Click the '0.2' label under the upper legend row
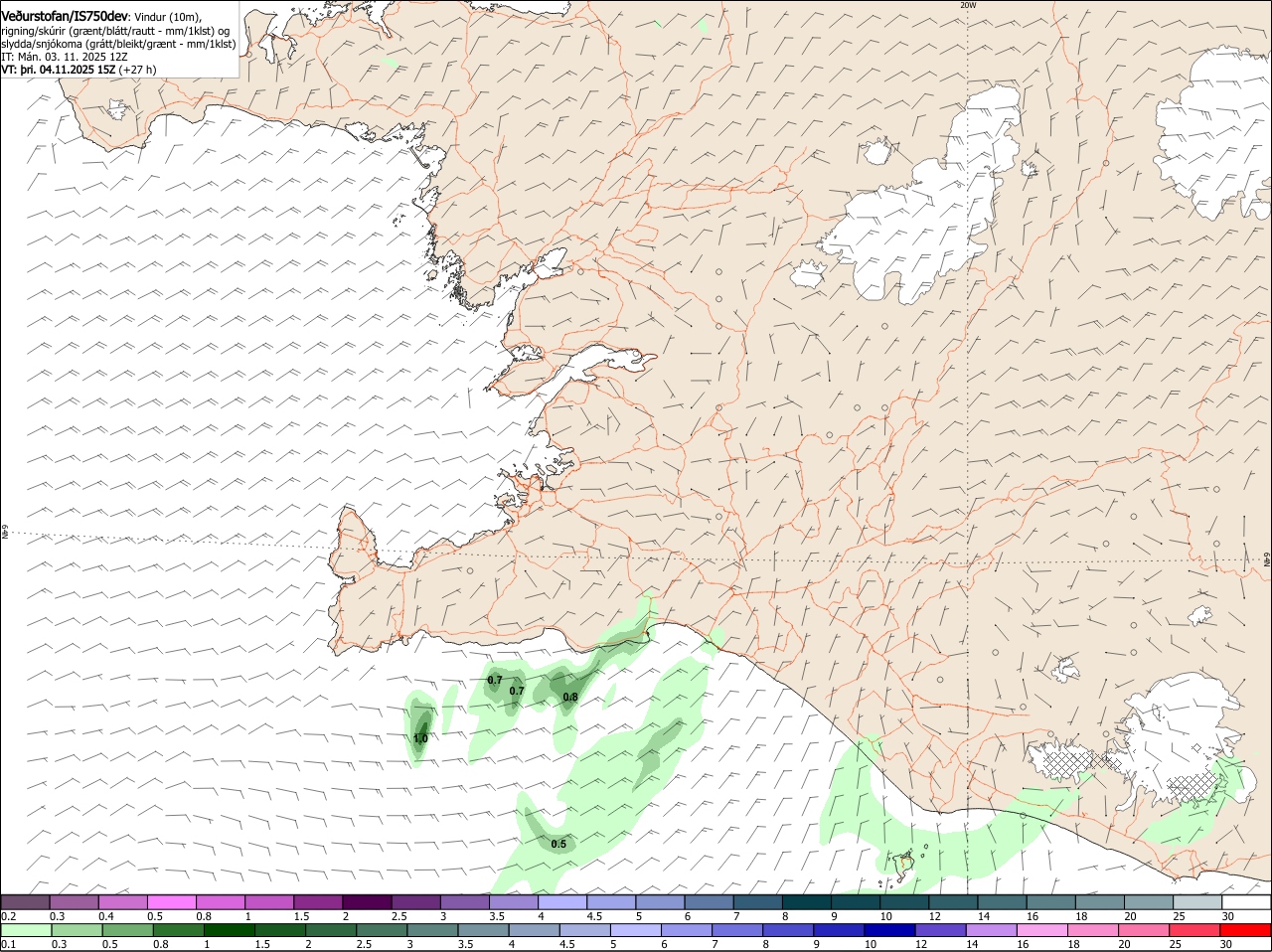The height and width of the screenshot is (952, 1272). [x=8, y=916]
